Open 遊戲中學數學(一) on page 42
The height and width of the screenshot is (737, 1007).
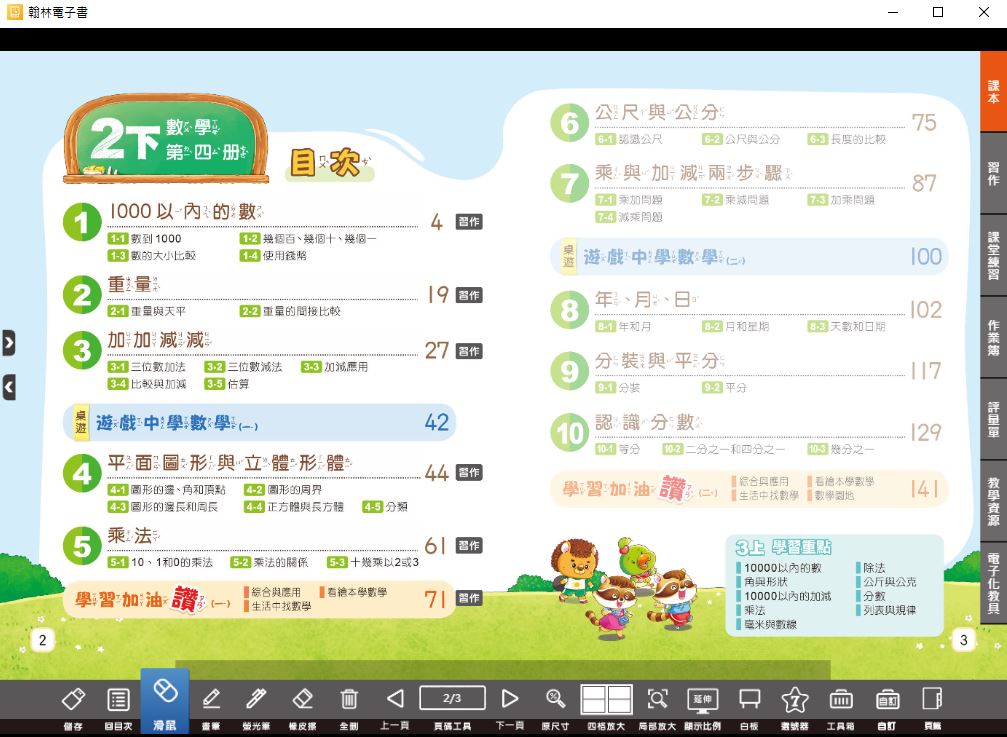pos(259,422)
